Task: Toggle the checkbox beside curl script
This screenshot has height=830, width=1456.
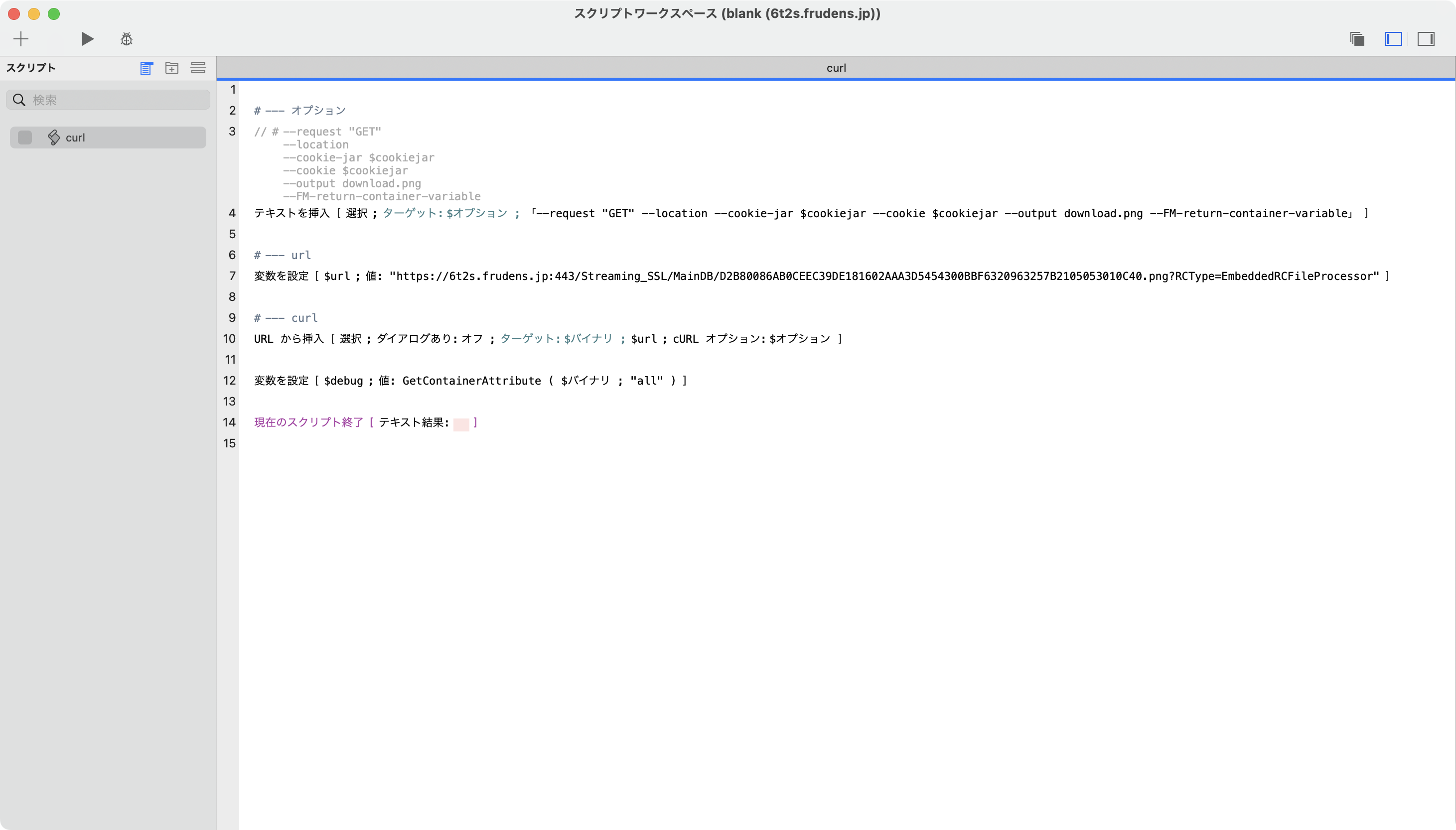Action: click(x=25, y=138)
